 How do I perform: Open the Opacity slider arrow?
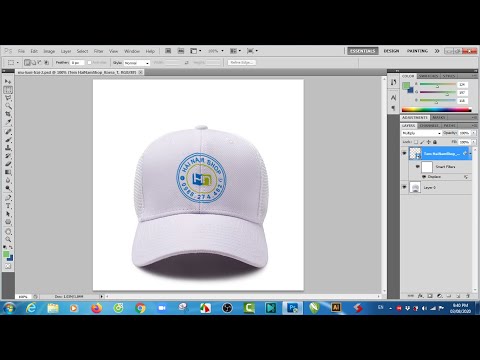[473, 133]
